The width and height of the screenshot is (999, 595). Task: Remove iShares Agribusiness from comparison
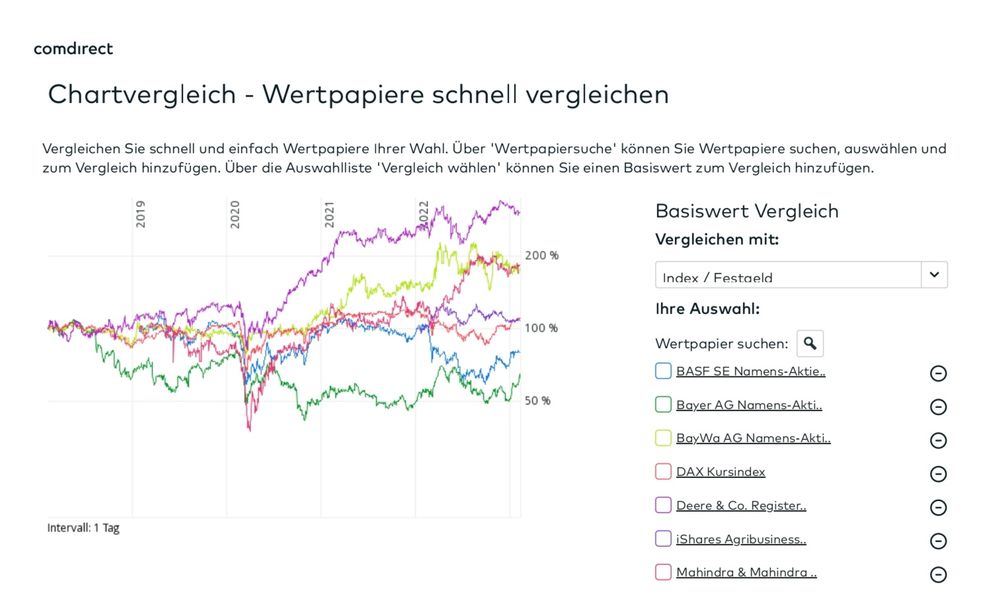click(938, 540)
